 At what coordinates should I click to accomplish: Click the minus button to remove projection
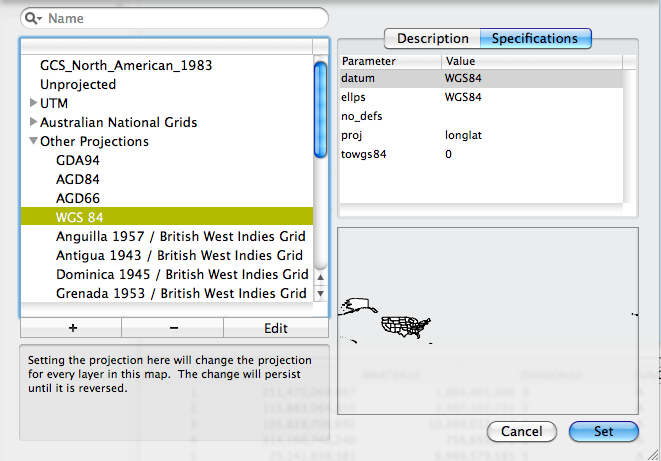(173, 328)
